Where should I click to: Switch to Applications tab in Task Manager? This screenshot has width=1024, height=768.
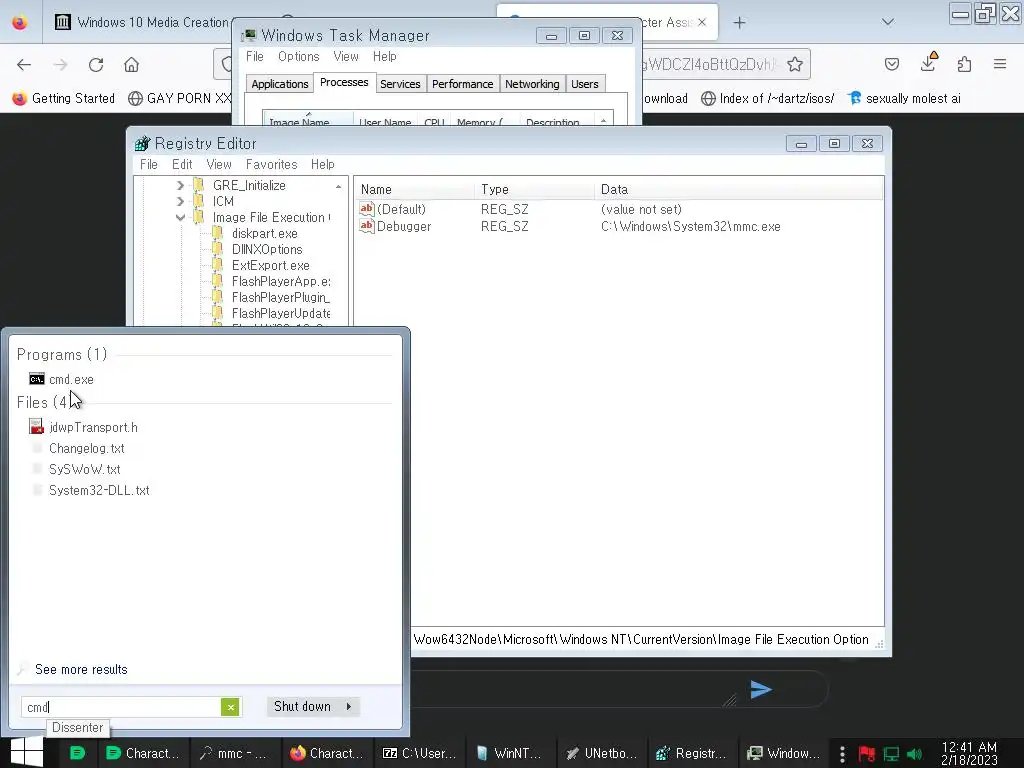[x=280, y=84]
